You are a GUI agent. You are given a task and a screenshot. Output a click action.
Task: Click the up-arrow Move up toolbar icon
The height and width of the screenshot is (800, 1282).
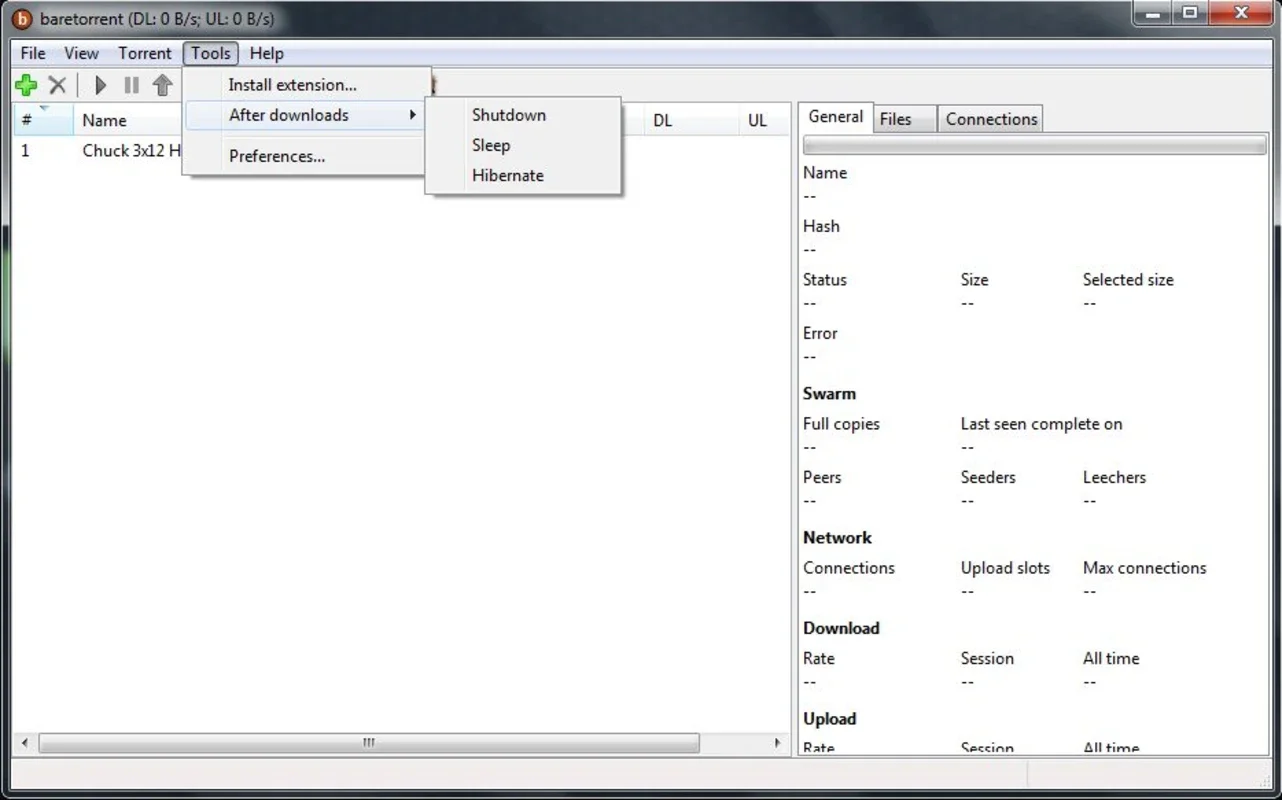pos(162,86)
